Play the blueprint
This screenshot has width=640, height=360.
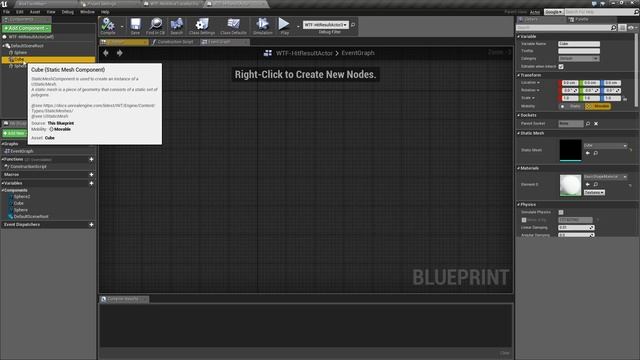pos(284,26)
